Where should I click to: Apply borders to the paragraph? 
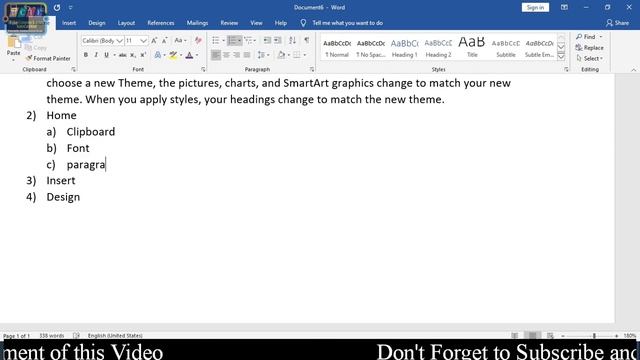[297, 55]
